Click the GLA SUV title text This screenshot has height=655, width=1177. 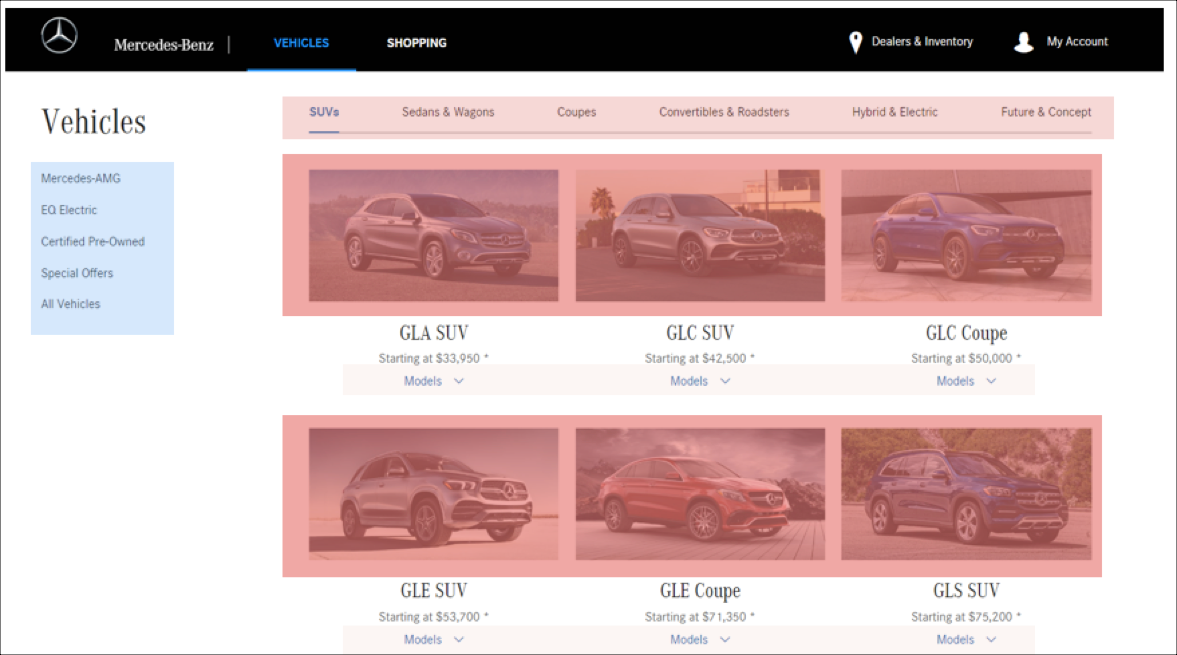point(434,333)
